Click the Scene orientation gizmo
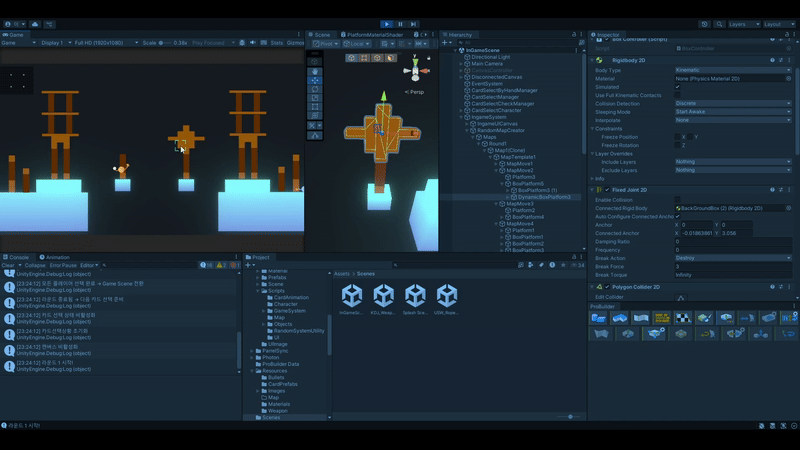Screen dimensions: 800x450 pyautogui.click(x=416, y=70)
